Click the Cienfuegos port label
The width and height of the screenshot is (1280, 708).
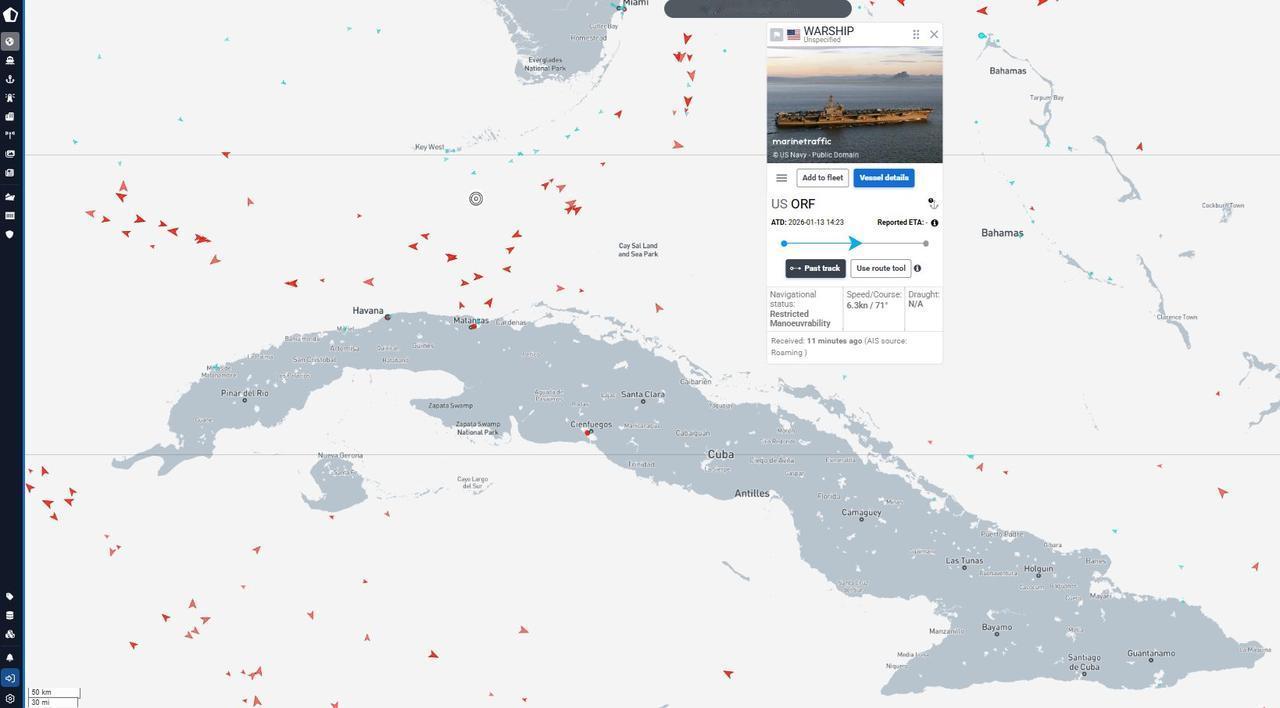(591, 425)
